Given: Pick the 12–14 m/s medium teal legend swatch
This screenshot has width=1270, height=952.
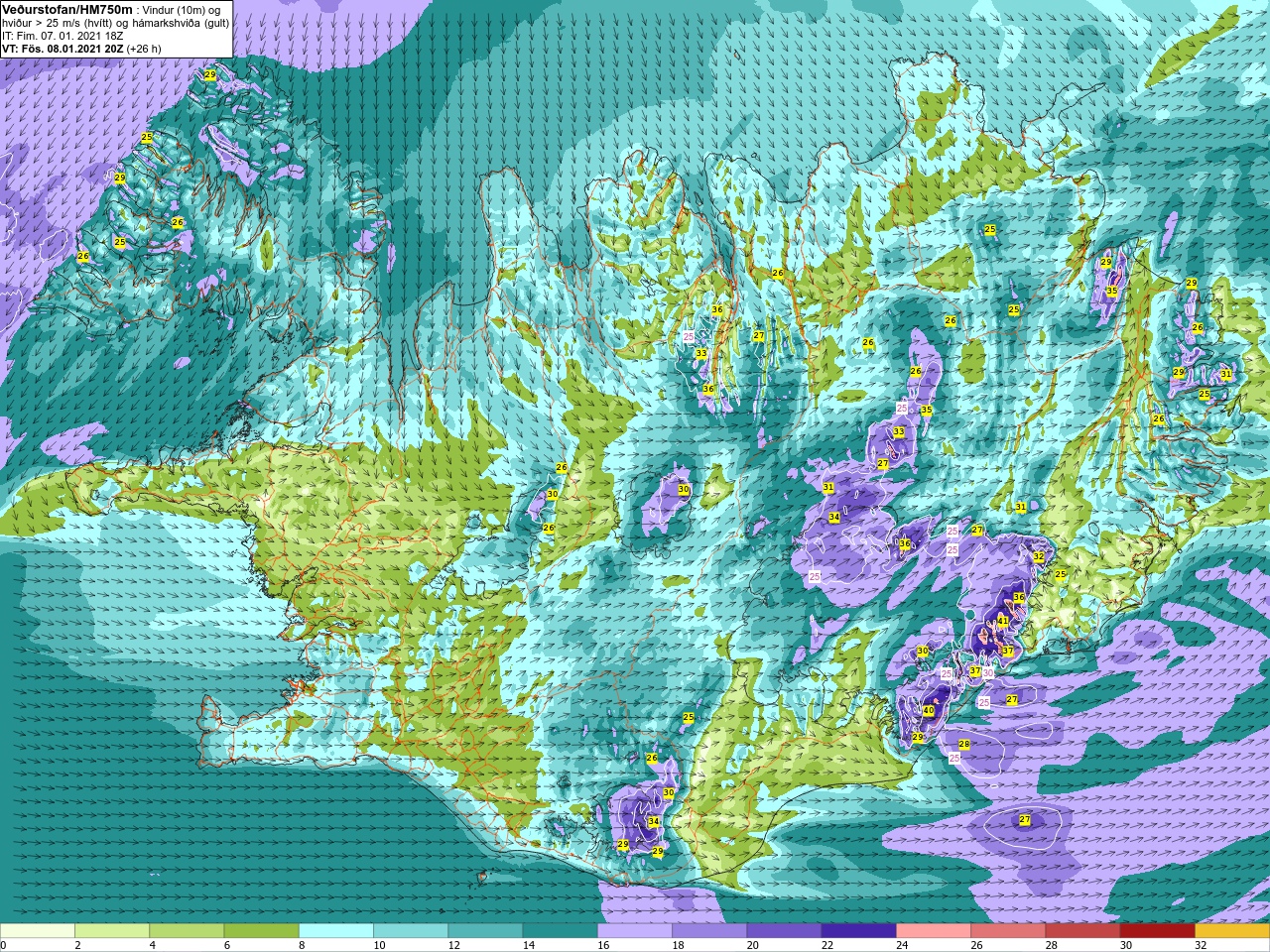Looking at the screenshot, I should [485, 931].
